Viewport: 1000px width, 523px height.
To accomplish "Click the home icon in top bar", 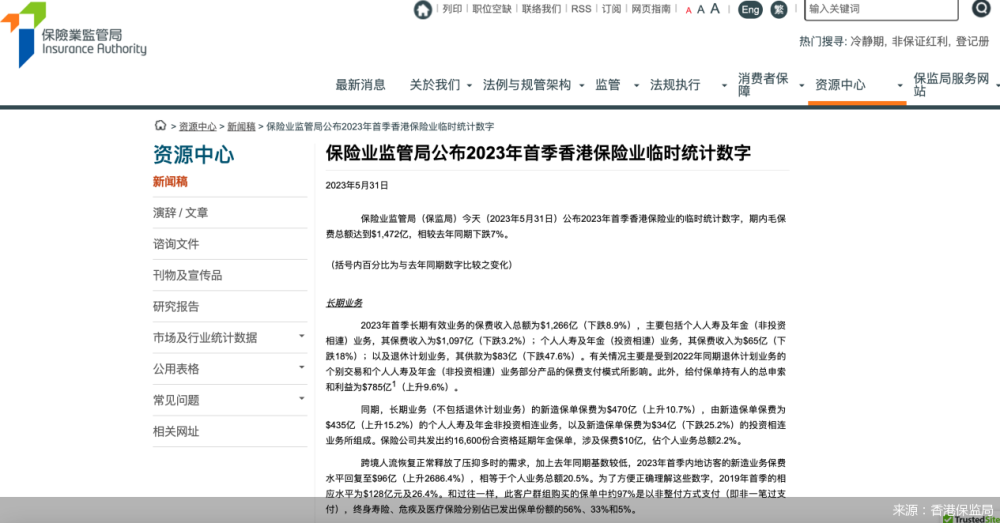I will click(423, 9).
